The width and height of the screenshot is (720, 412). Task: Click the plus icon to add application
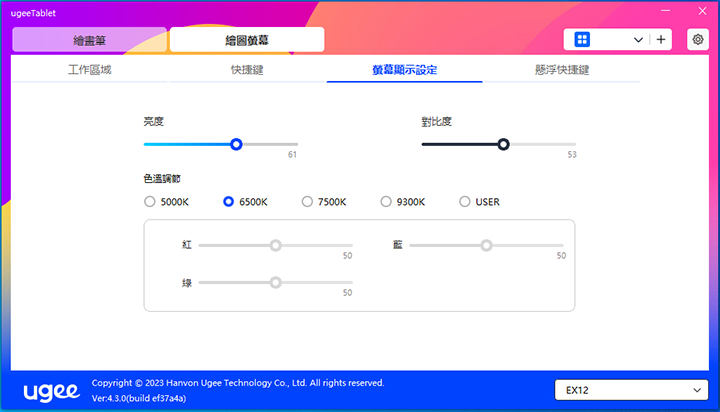tap(661, 39)
